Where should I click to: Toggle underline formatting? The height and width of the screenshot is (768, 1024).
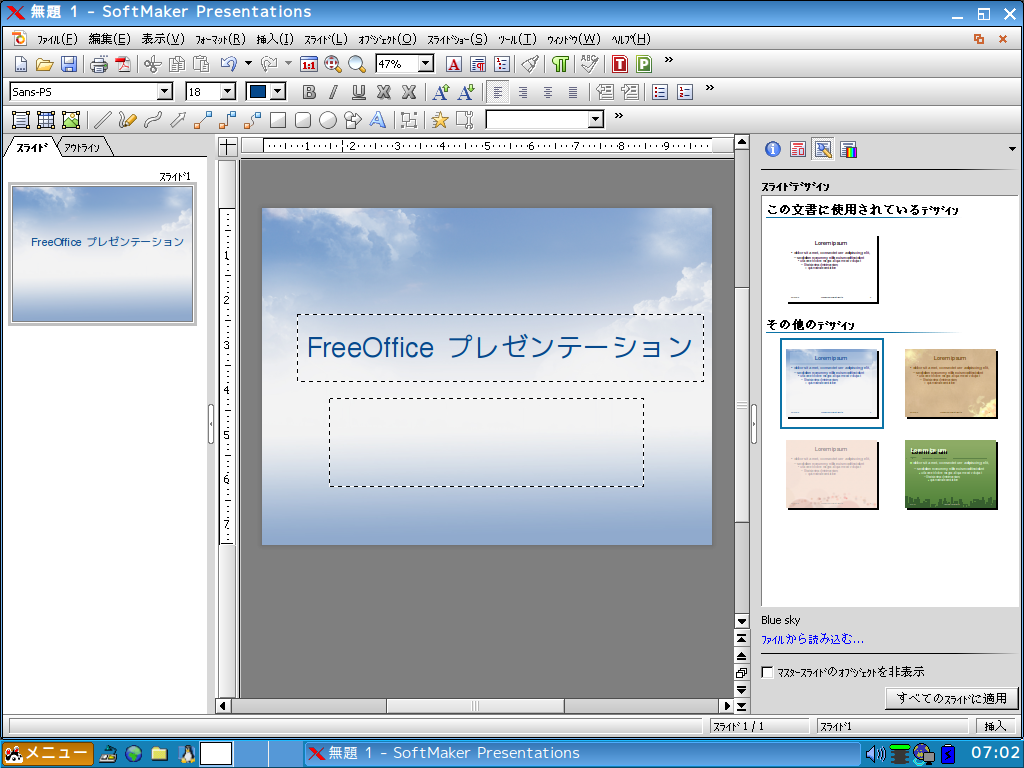[359, 92]
